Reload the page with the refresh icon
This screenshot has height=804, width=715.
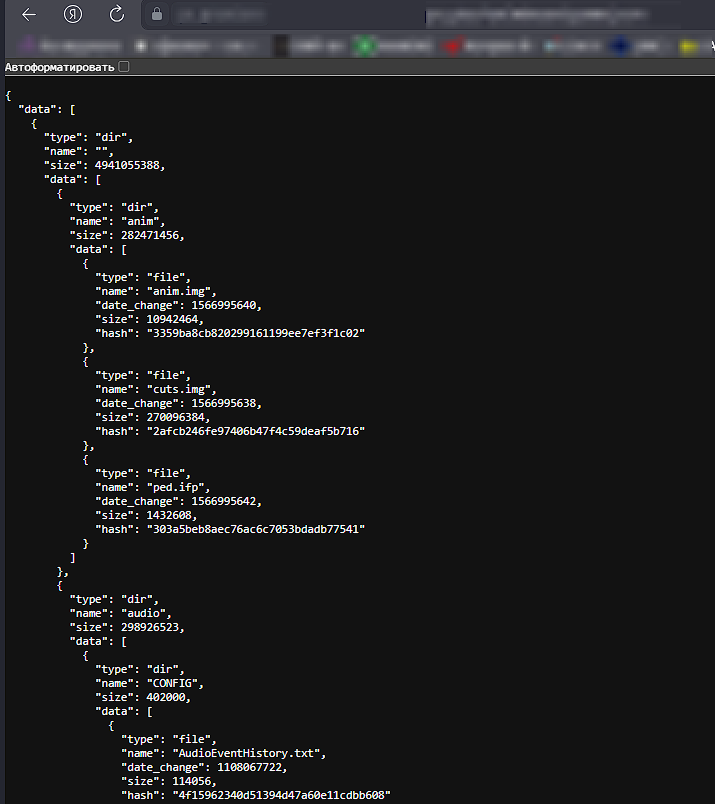click(116, 15)
